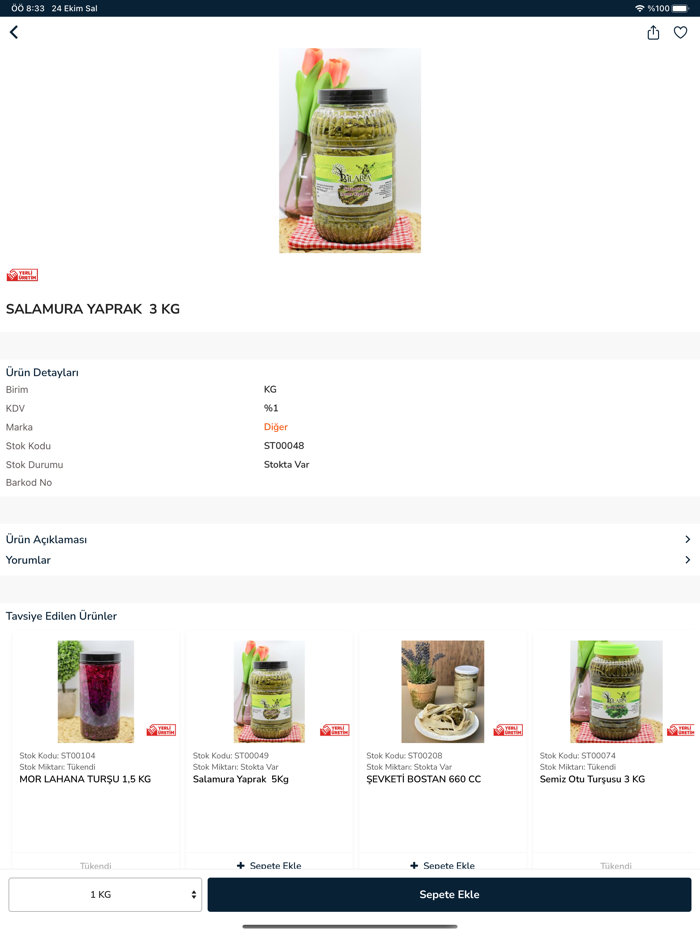The image size is (700, 934).
Task: Tap the share icon
Action: tap(653, 33)
